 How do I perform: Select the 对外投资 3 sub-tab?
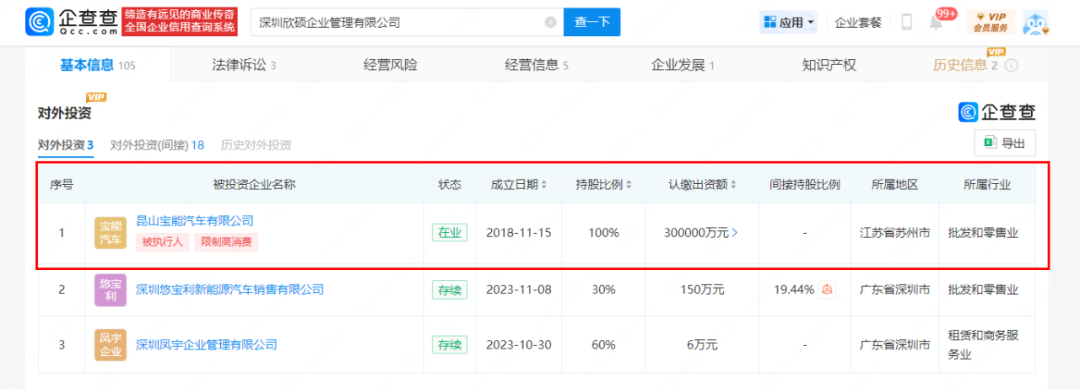point(65,145)
